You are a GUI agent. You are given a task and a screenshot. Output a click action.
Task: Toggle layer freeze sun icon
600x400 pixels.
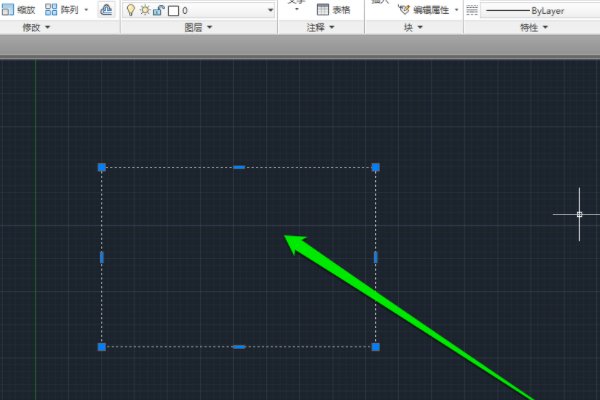coord(144,10)
